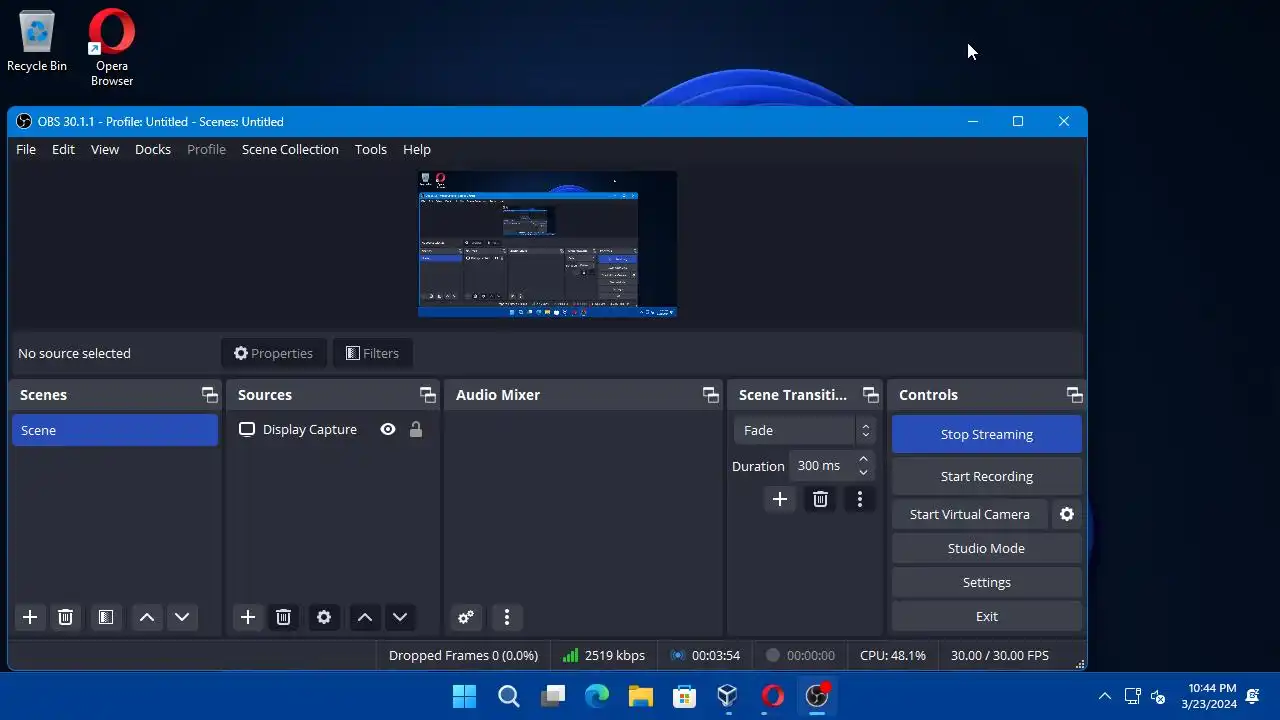This screenshot has width=1280, height=720.
Task: Open Windows Start menu
Action: (464, 696)
